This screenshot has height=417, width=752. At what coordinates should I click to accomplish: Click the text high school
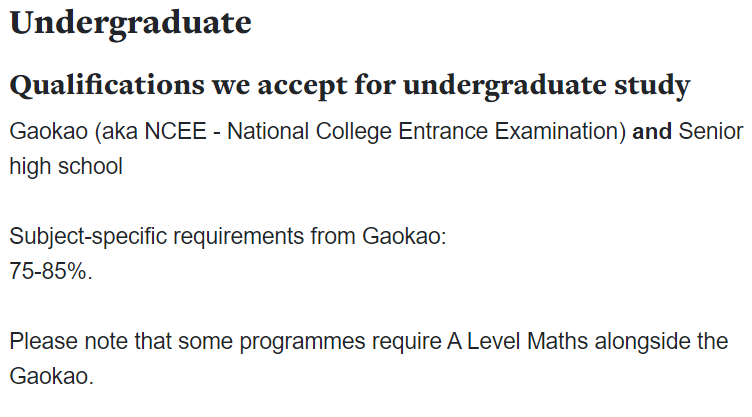pyautogui.click(x=66, y=167)
